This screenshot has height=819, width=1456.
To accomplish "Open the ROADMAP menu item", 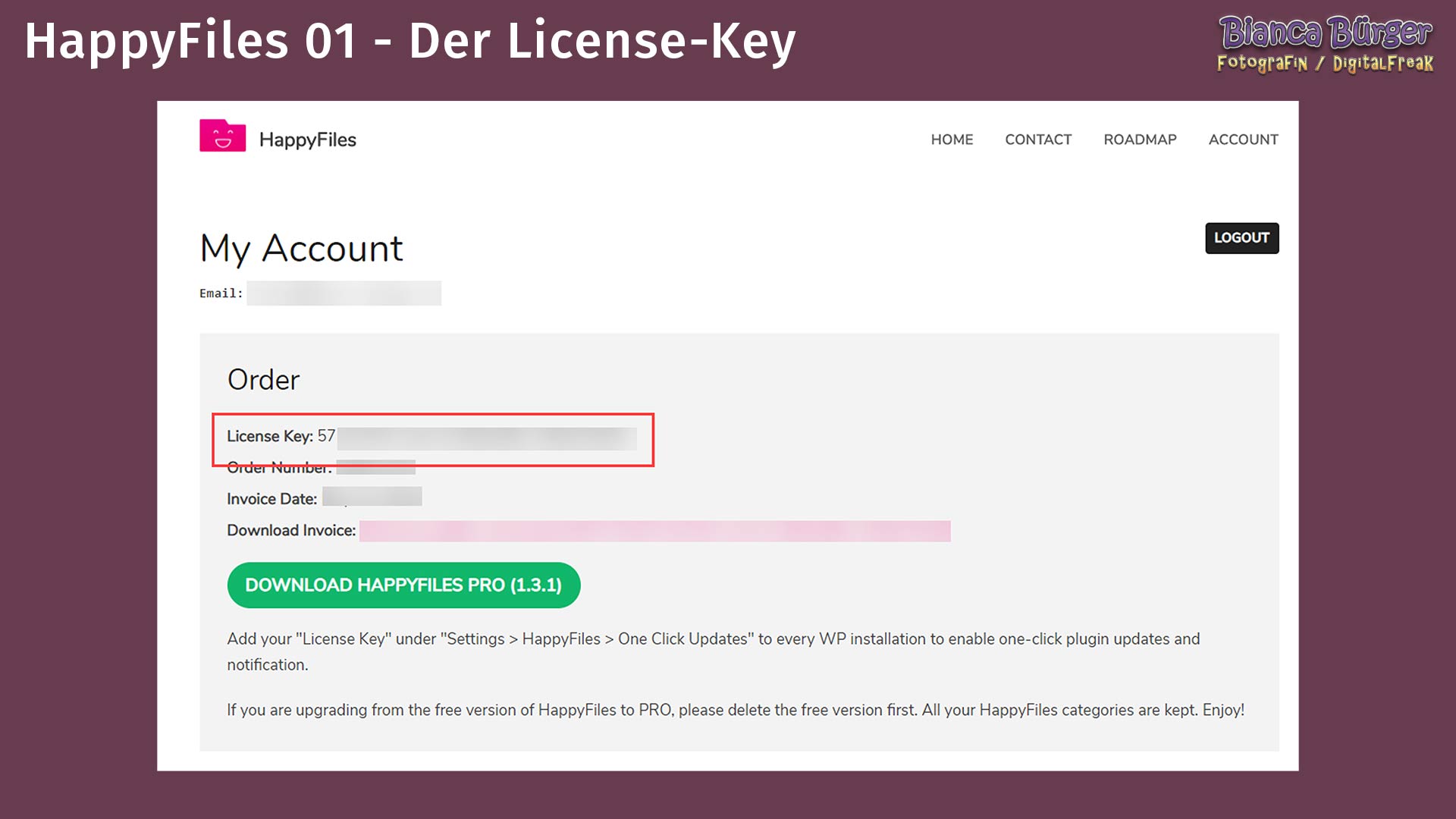I will coord(1140,140).
